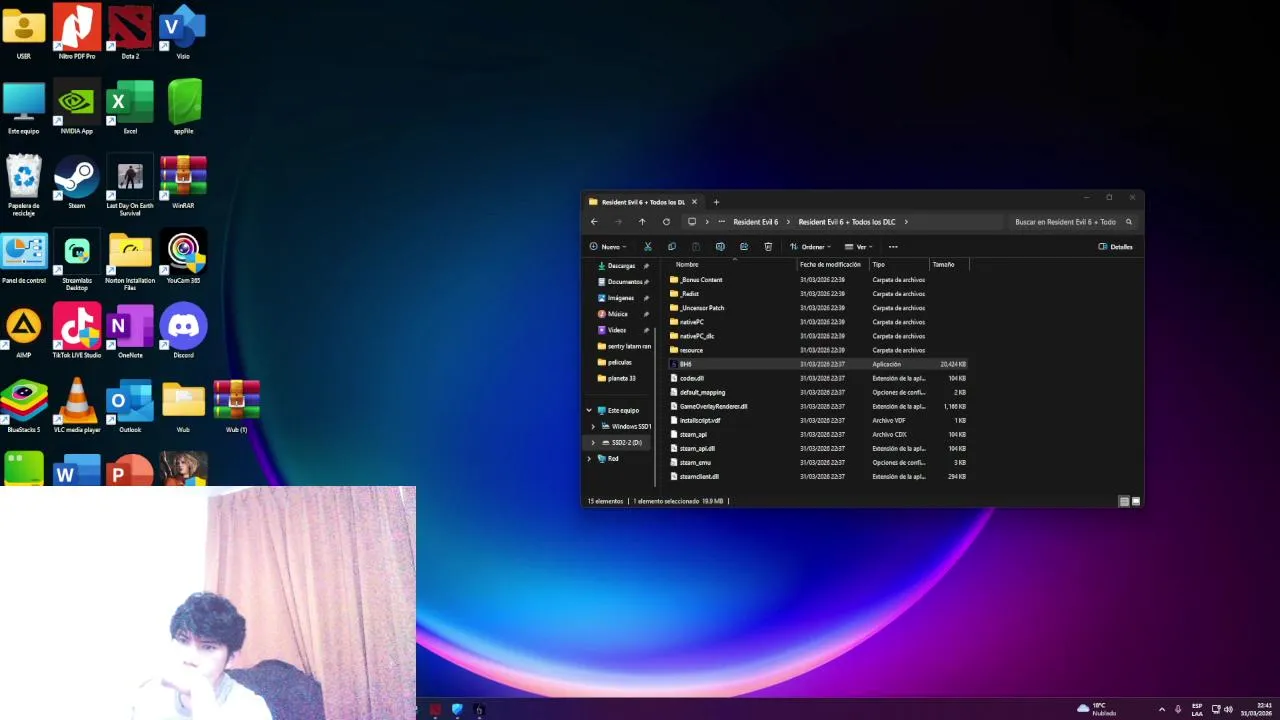The width and height of the screenshot is (1280, 720).
Task: Open Música in the navigation pane
Action: click(618, 314)
